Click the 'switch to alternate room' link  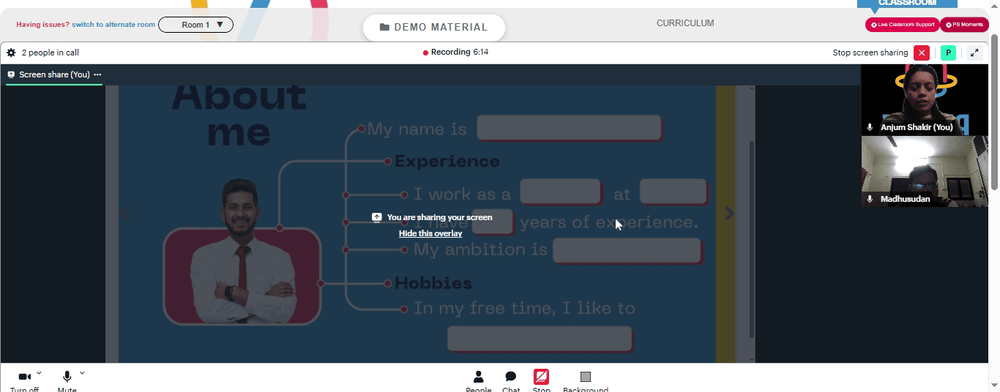point(114,25)
